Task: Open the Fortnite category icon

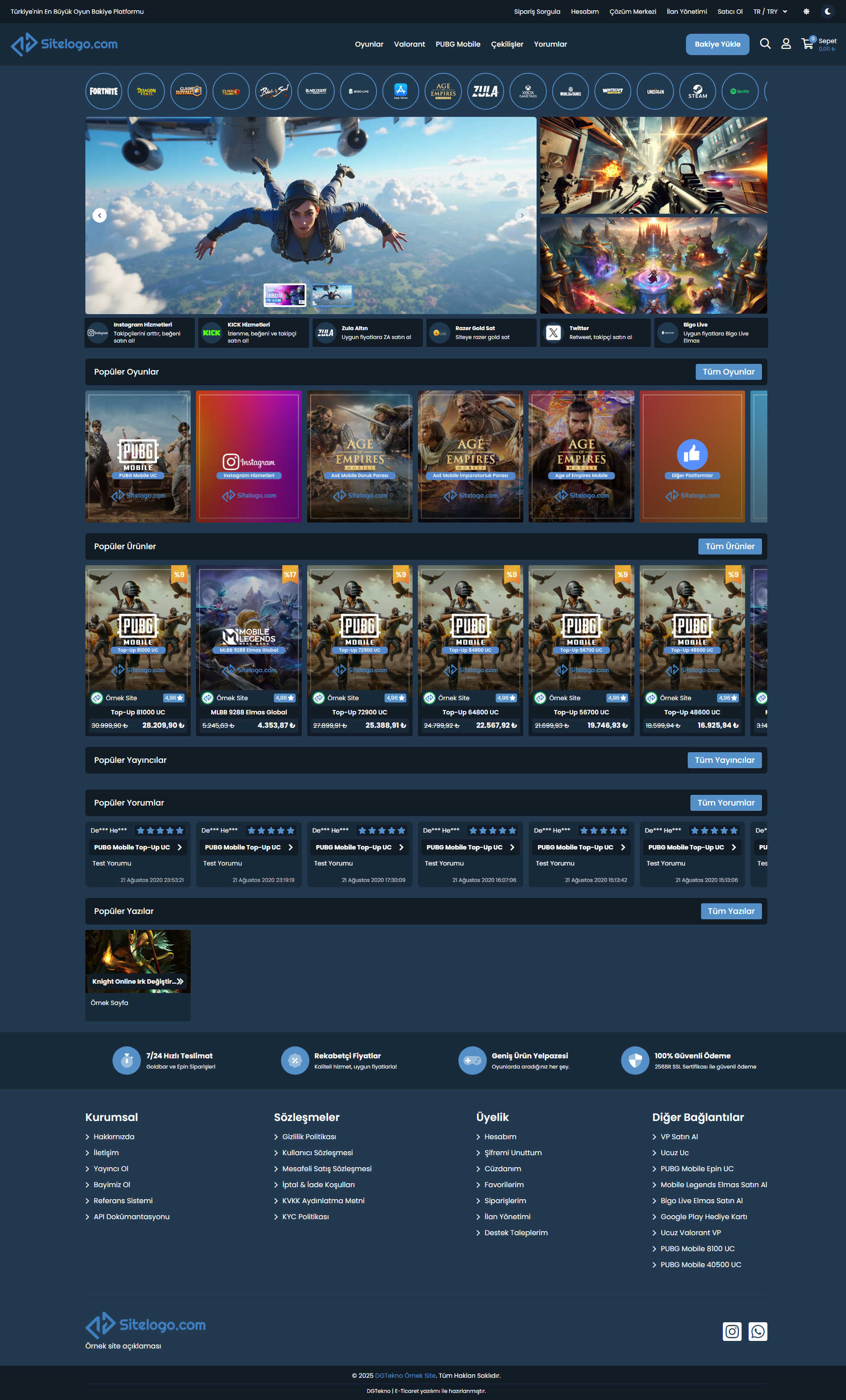Action: (104, 91)
